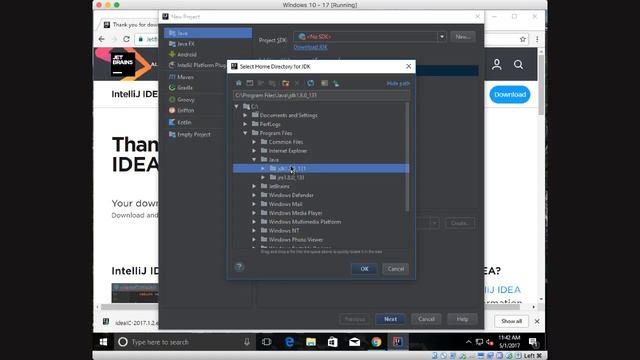
Task: Expand the Common Files folder
Action: point(254,142)
